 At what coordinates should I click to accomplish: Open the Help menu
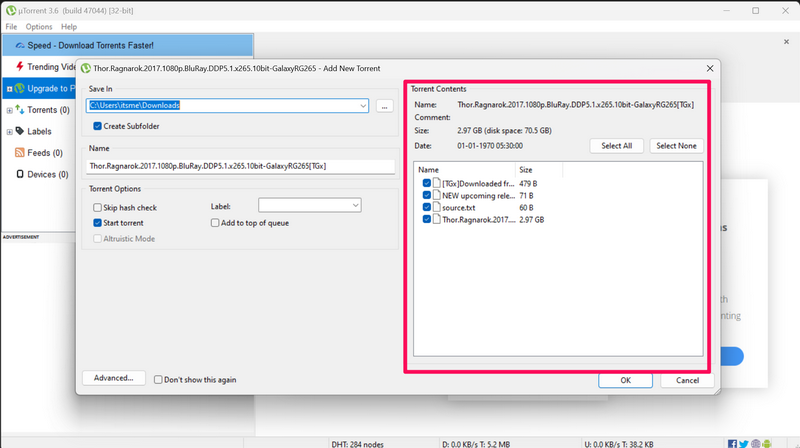[x=68, y=26]
